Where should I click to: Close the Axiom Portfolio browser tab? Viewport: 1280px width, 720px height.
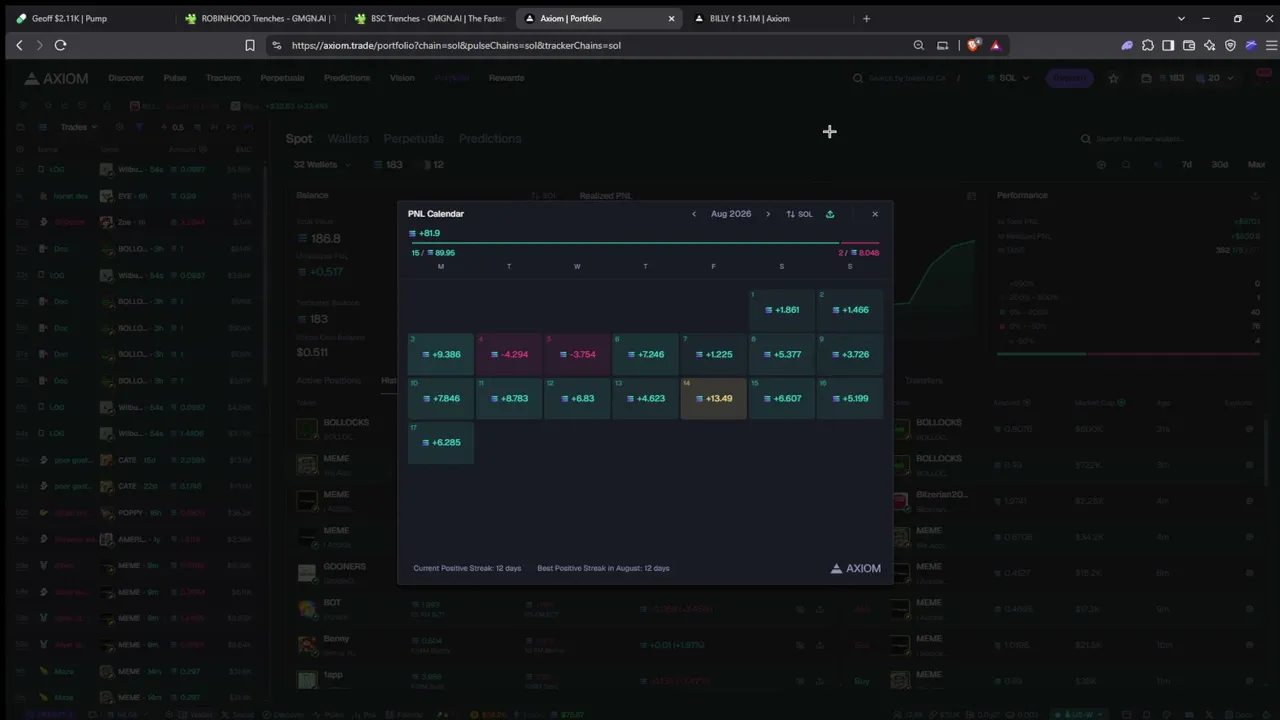(x=671, y=18)
